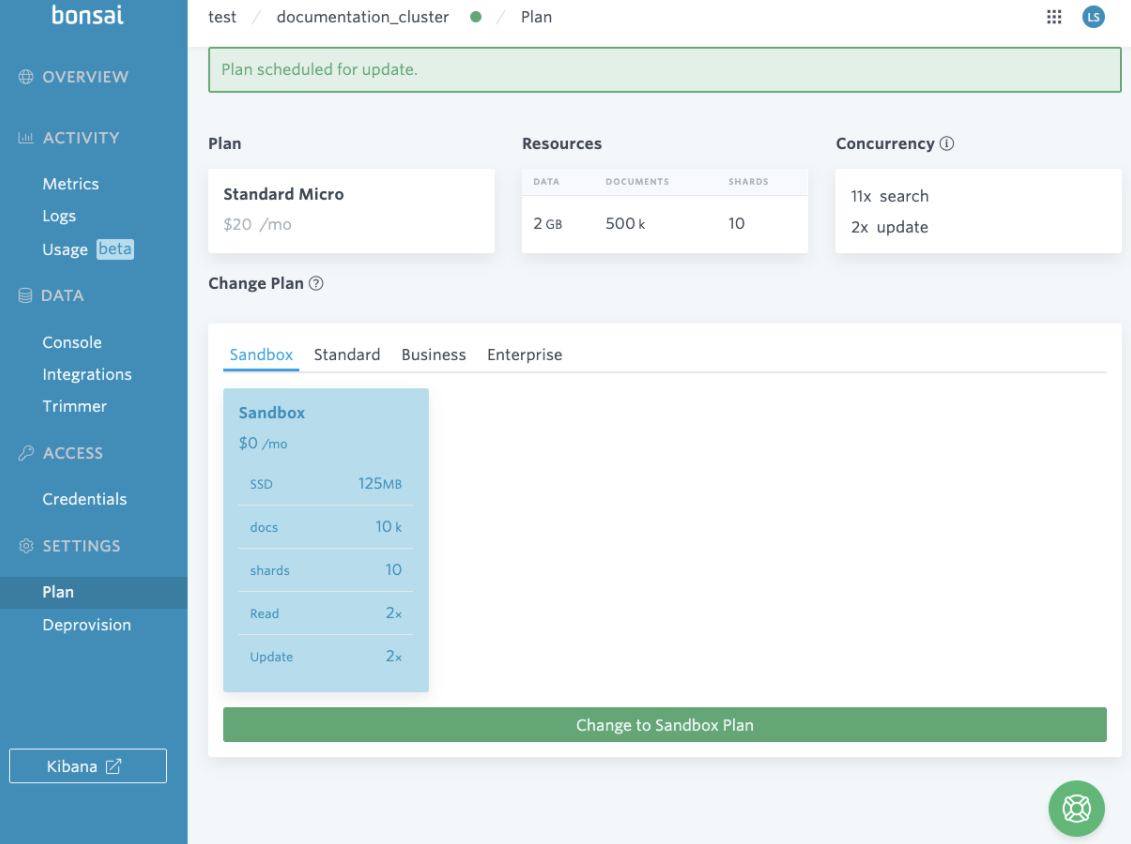
Task: Select the Sandbox plan card
Action: pos(325,539)
